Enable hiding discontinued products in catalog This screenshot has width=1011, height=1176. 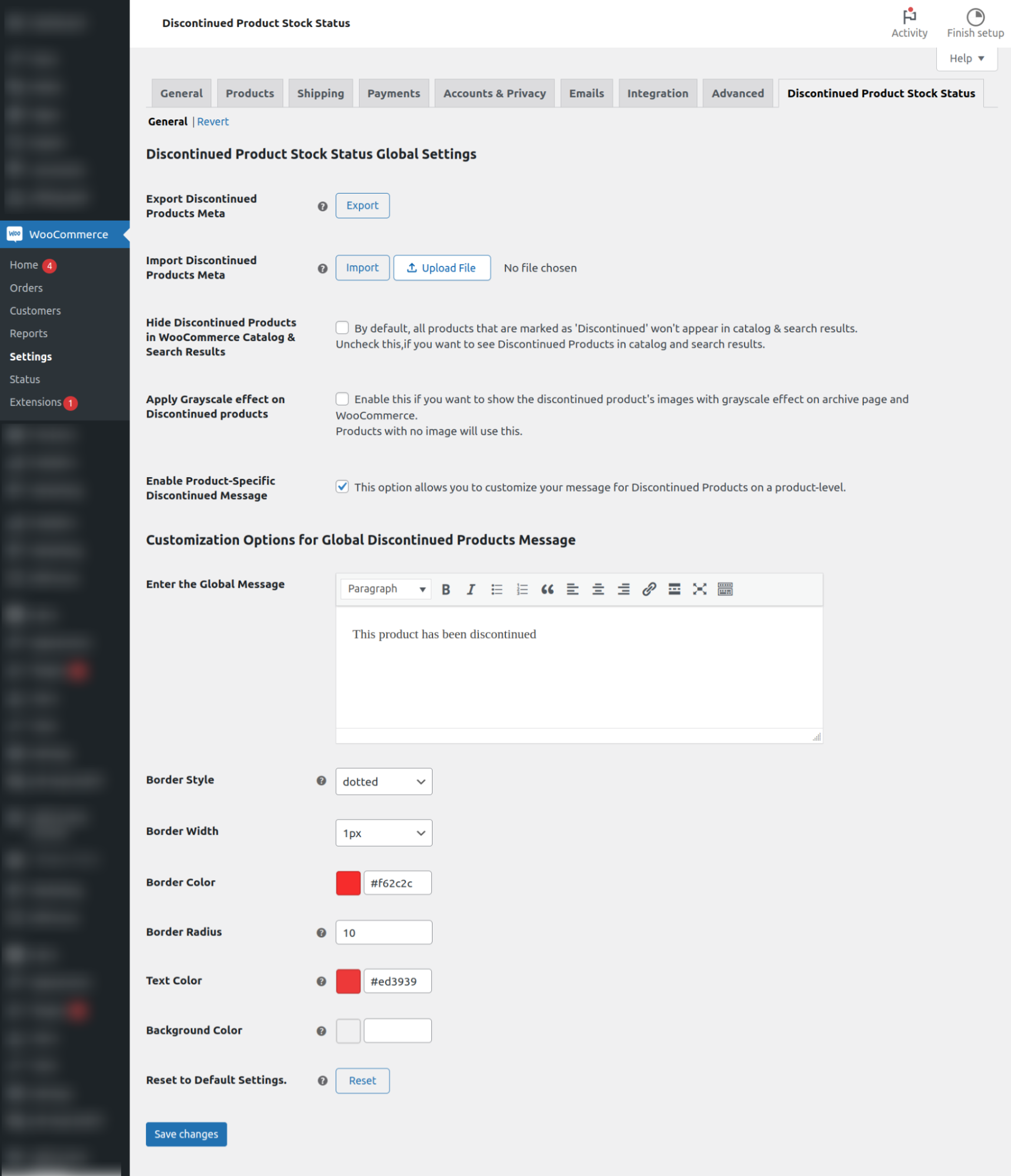coord(342,328)
